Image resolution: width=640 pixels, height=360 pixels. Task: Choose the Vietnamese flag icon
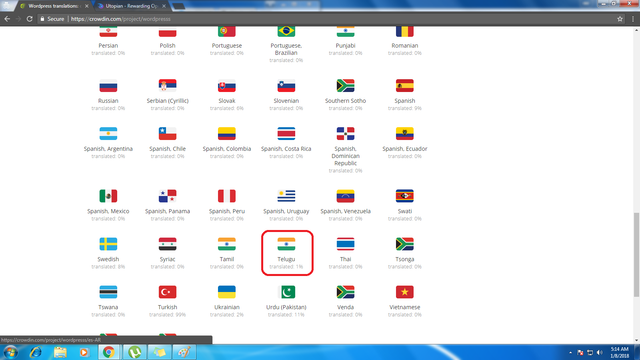[404, 292]
